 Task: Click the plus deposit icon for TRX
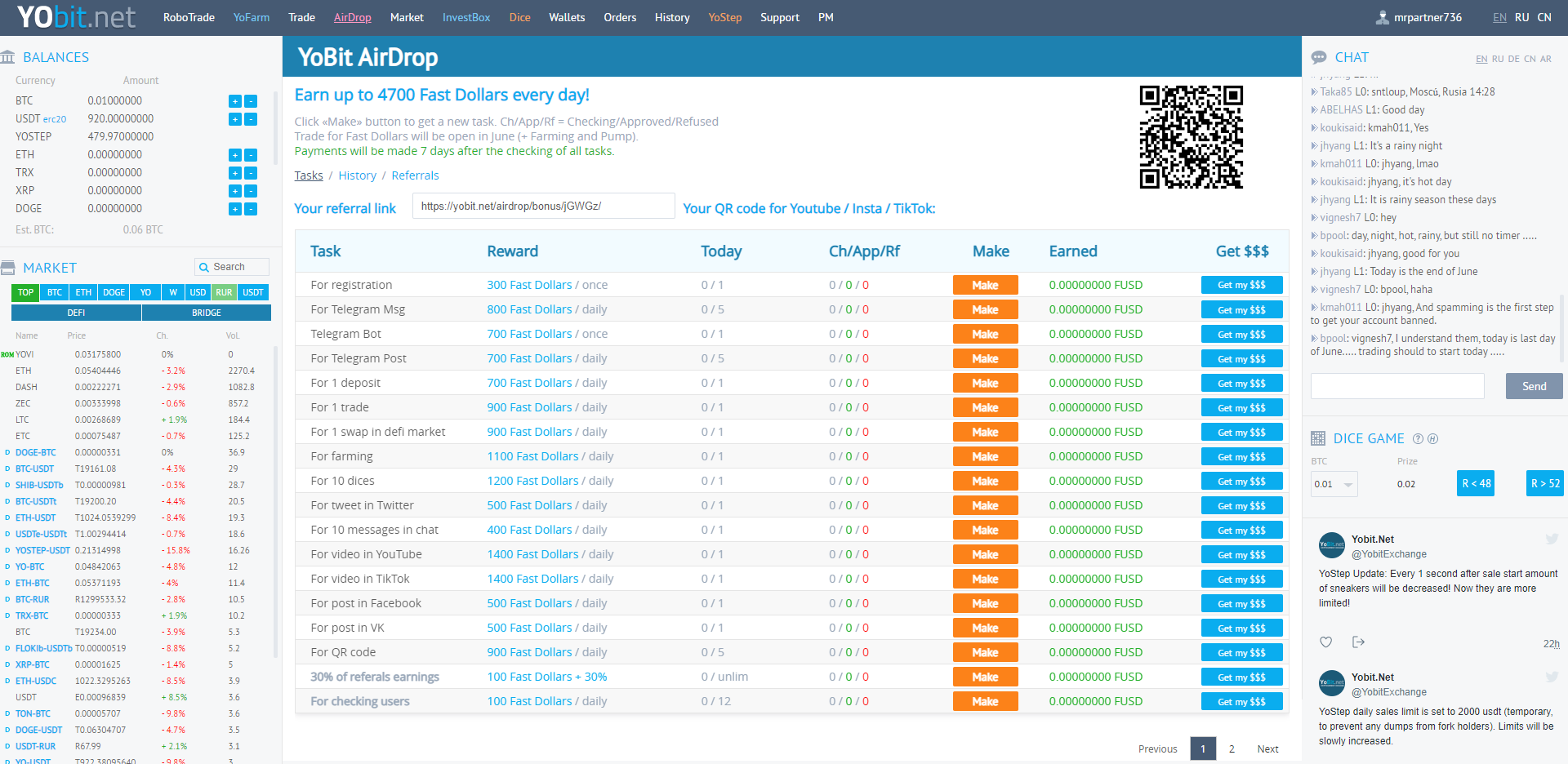[x=234, y=173]
